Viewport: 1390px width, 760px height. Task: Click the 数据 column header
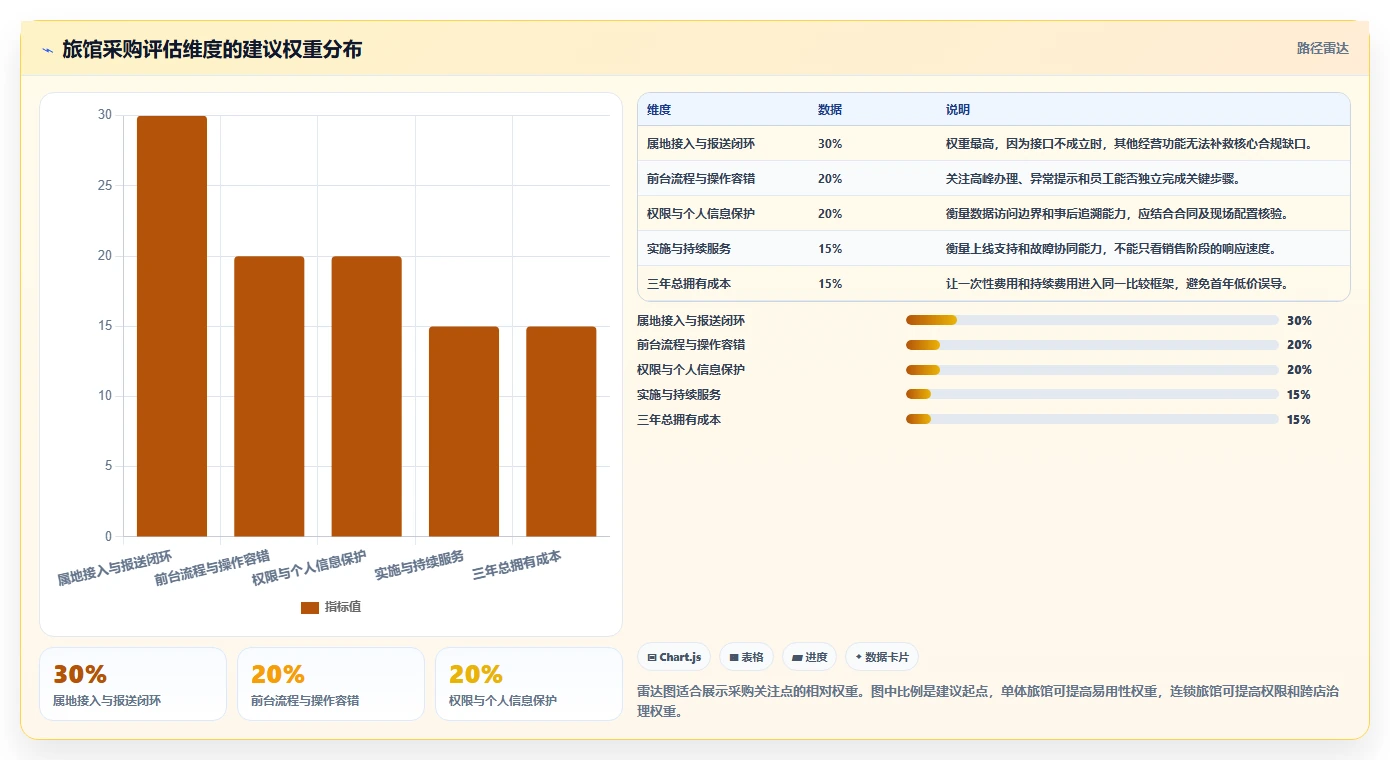tap(830, 109)
